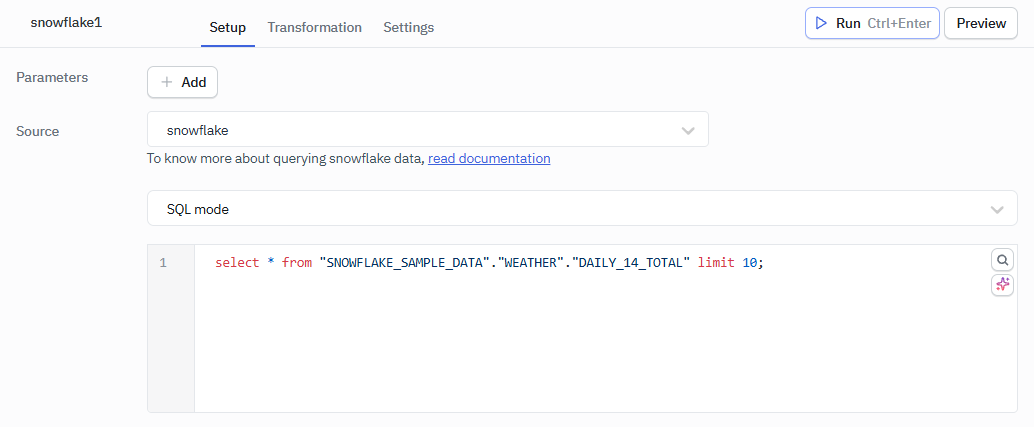Switch to the Setup tab
This screenshot has width=1034, height=427.
[227, 27]
